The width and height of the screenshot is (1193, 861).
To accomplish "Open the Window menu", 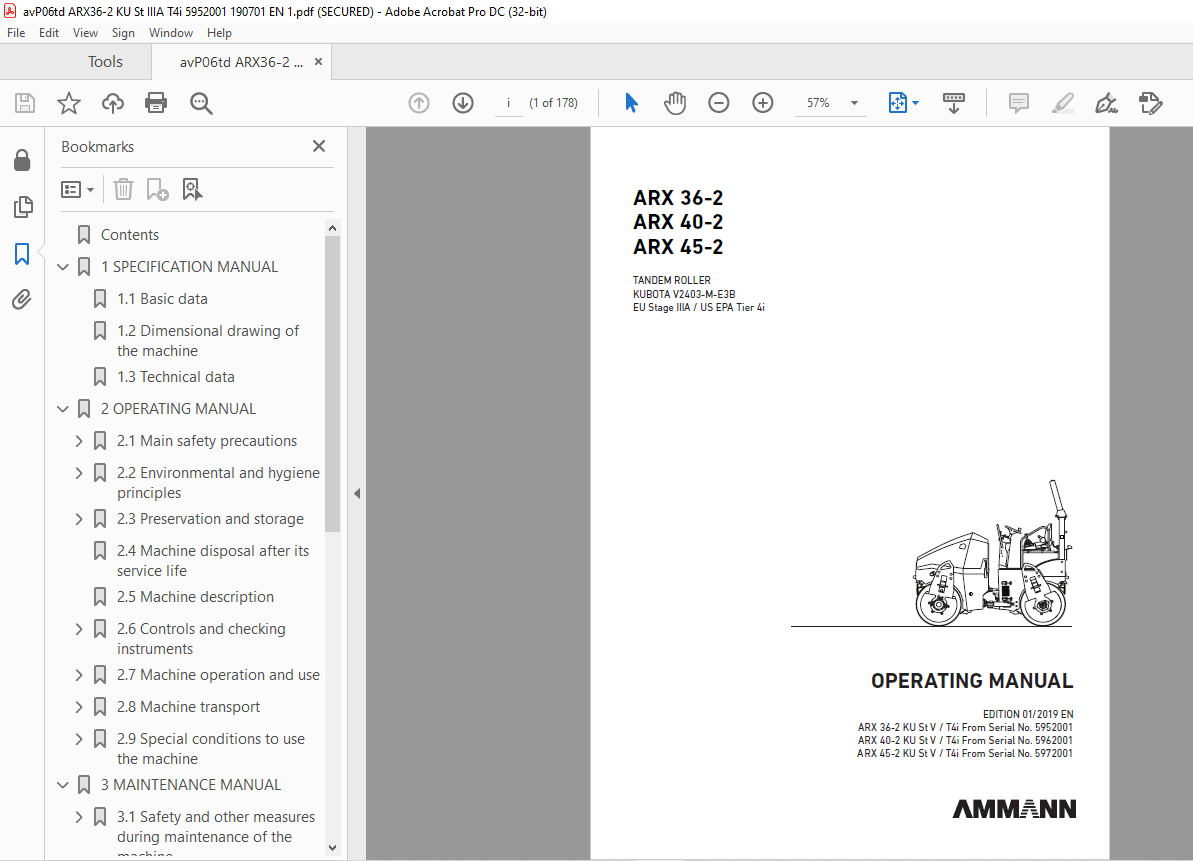I will 170,33.
